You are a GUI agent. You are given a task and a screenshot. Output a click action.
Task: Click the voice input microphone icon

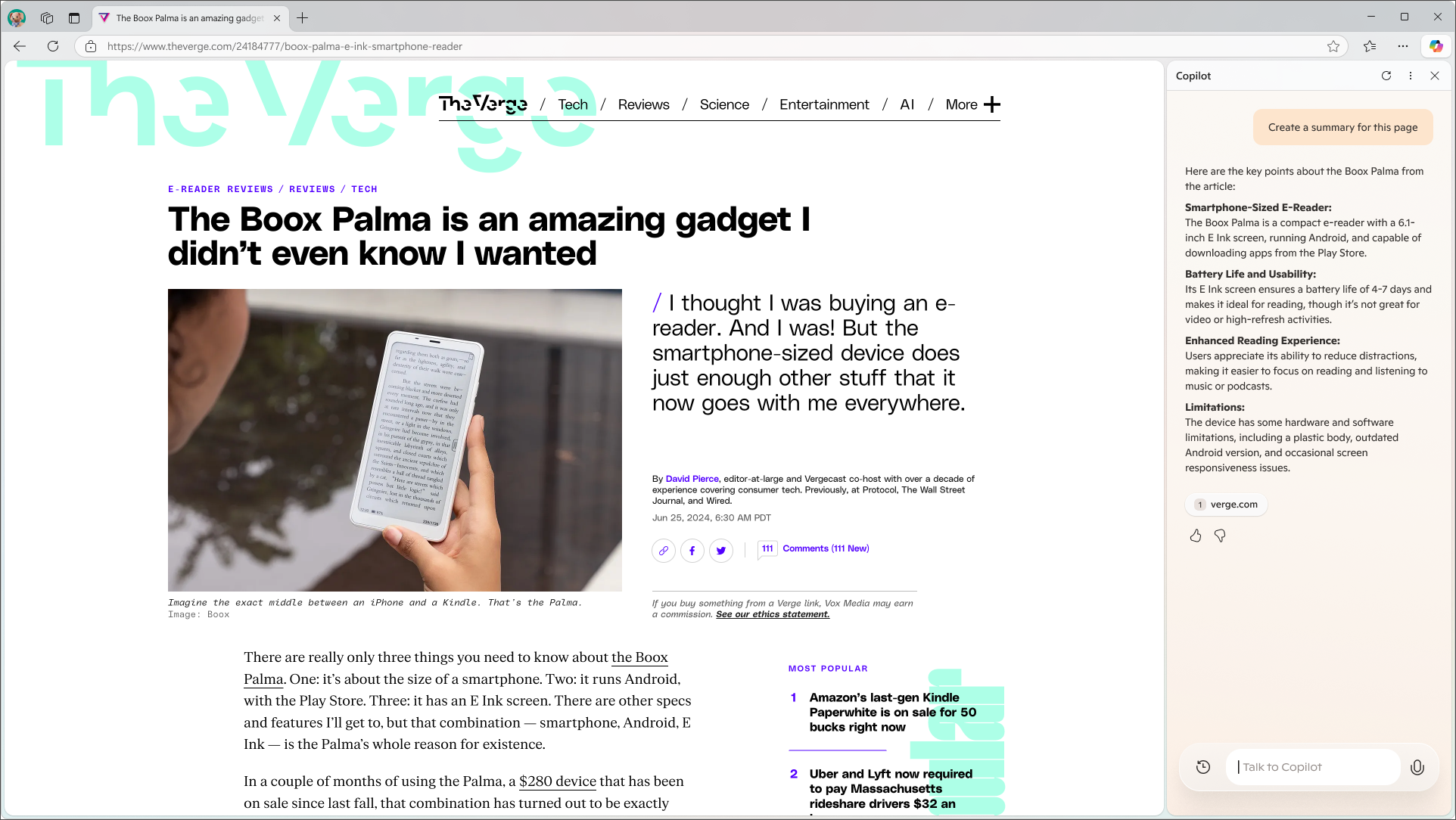[x=1418, y=766]
